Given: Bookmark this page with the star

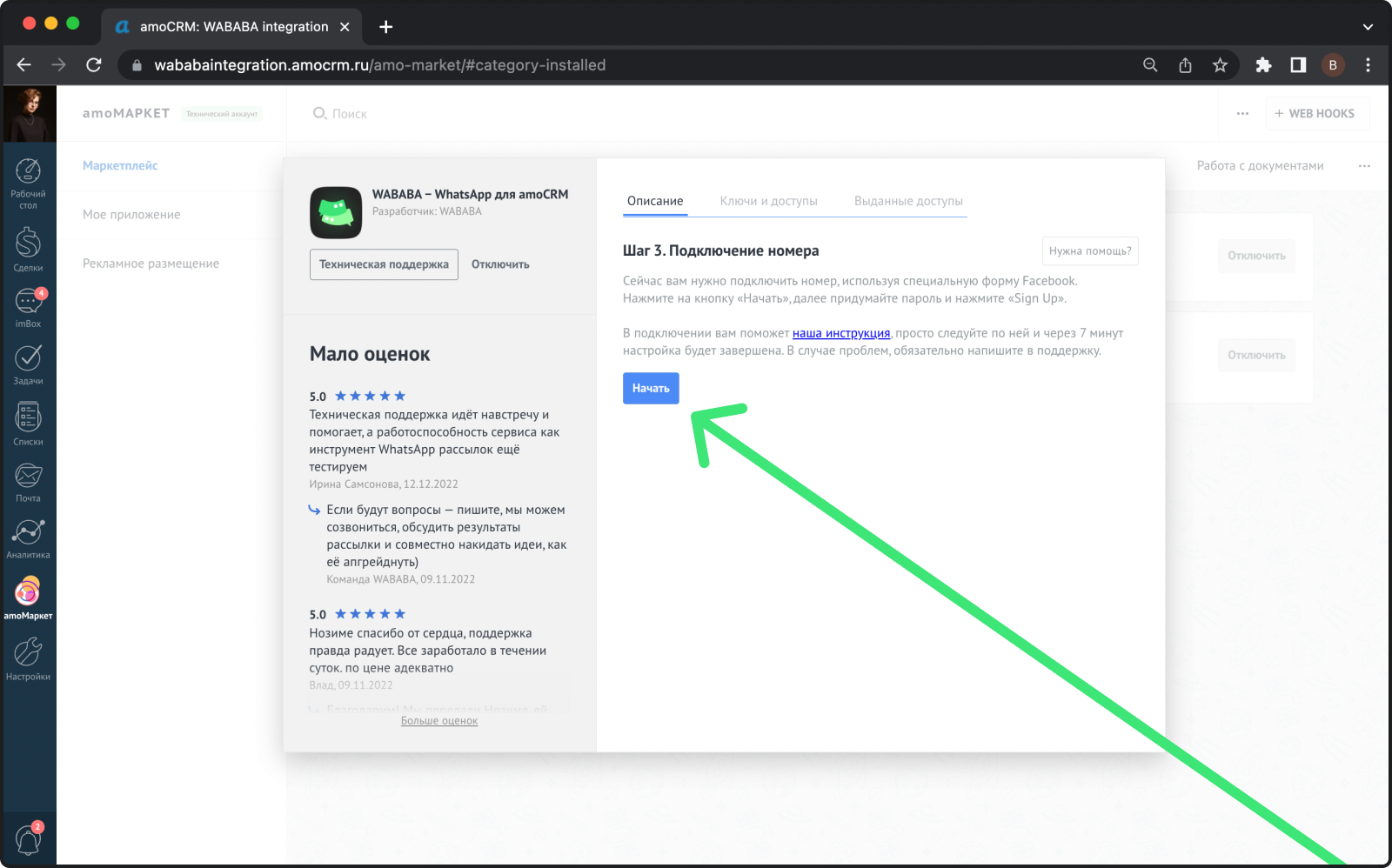Looking at the screenshot, I should point(1220,65).
